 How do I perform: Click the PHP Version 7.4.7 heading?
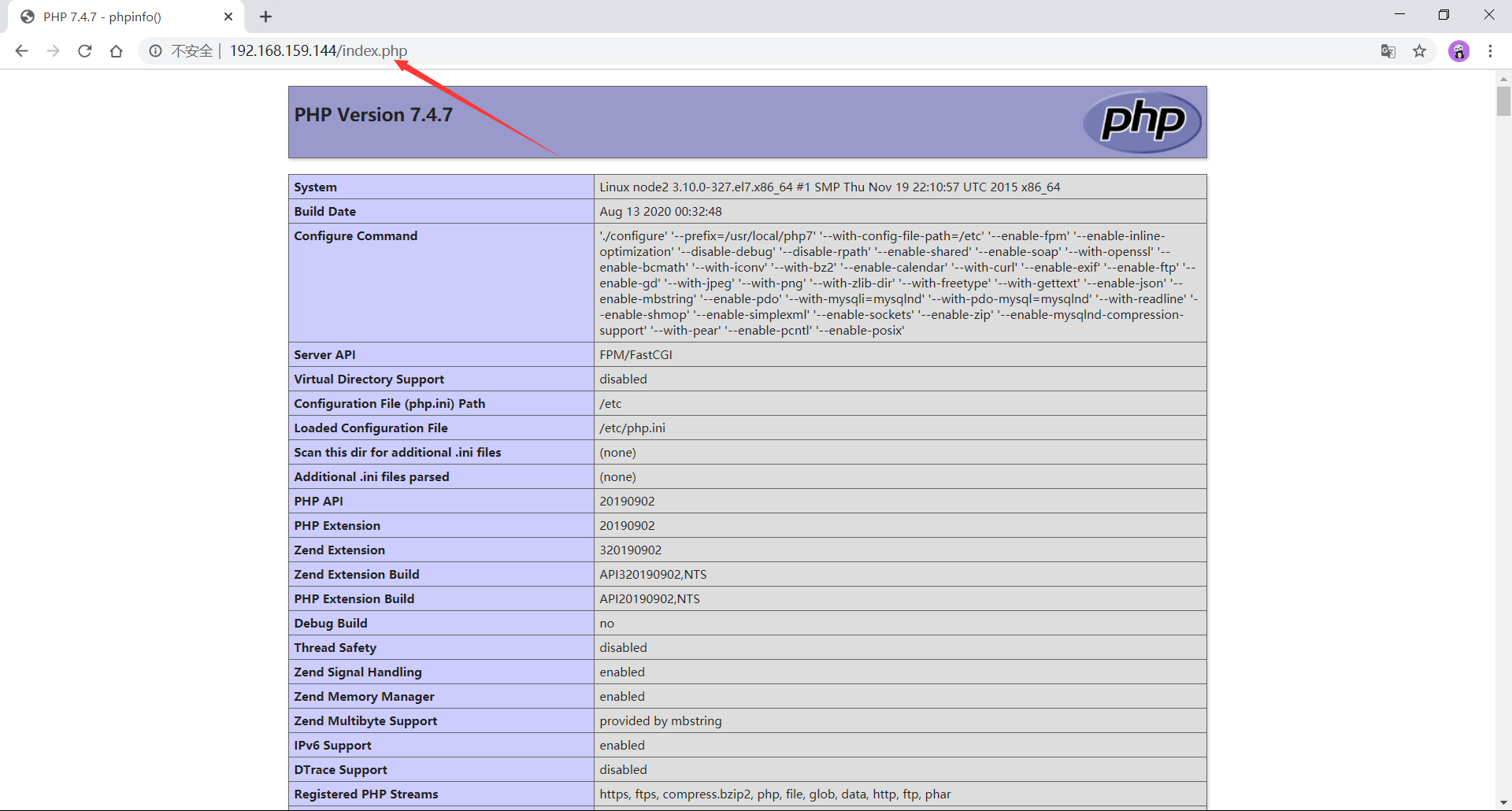(x=373, y=115)
